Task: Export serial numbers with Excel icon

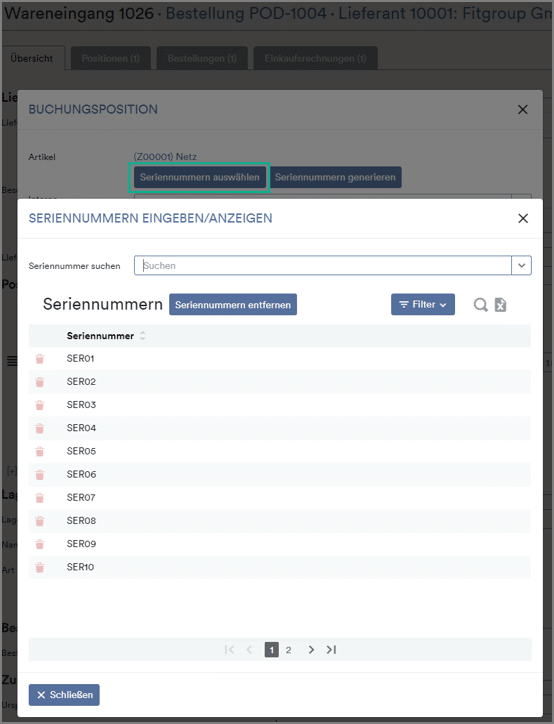Action: tap(500, 305)
